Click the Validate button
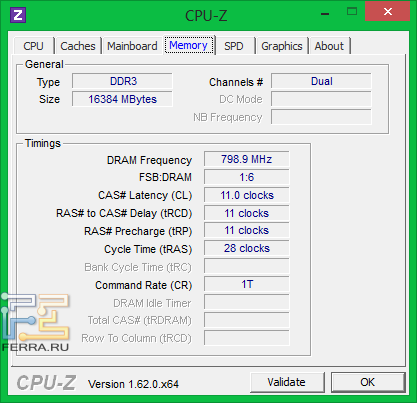The height and width of the screenshot is (403, 417). [x=287, y=382]
